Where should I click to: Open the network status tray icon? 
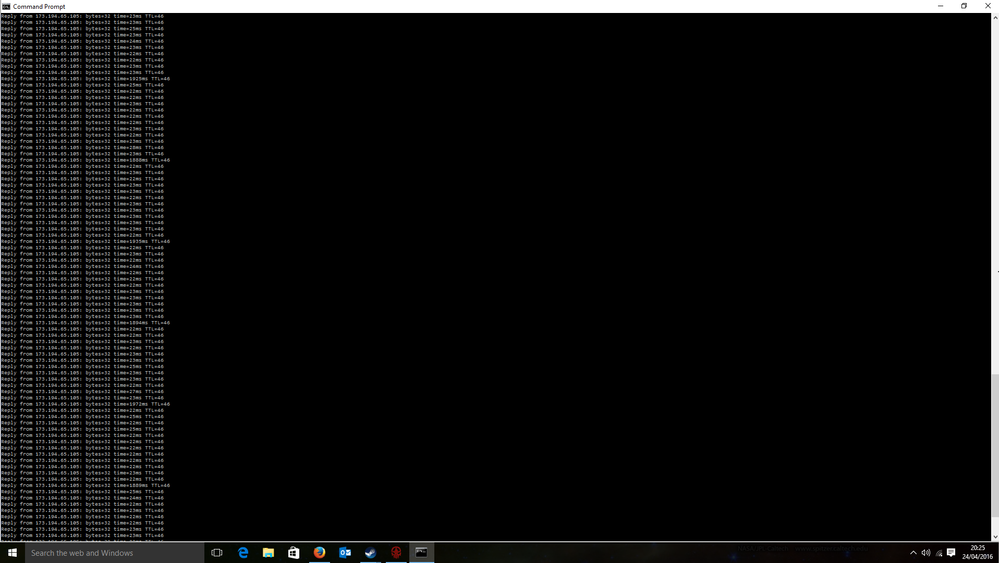(938, 553)
